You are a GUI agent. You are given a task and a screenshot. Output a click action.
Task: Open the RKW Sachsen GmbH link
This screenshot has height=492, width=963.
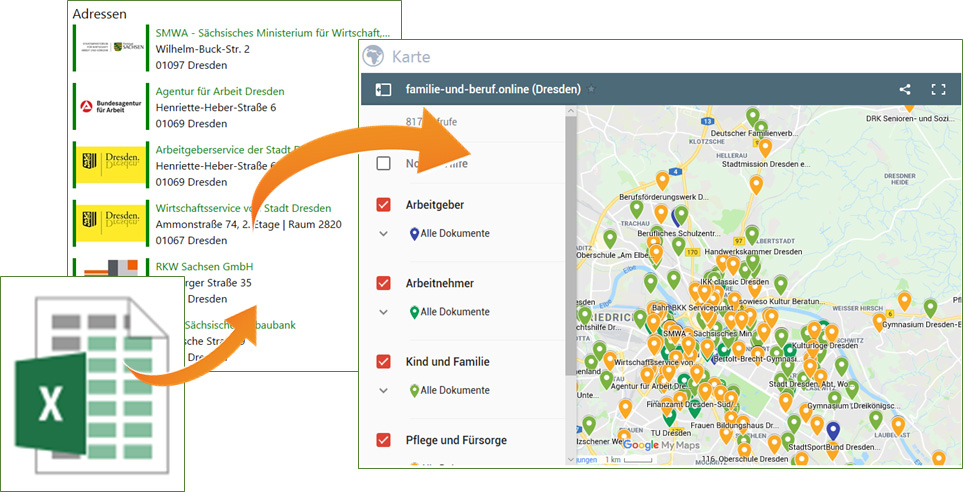pos(204,267)
